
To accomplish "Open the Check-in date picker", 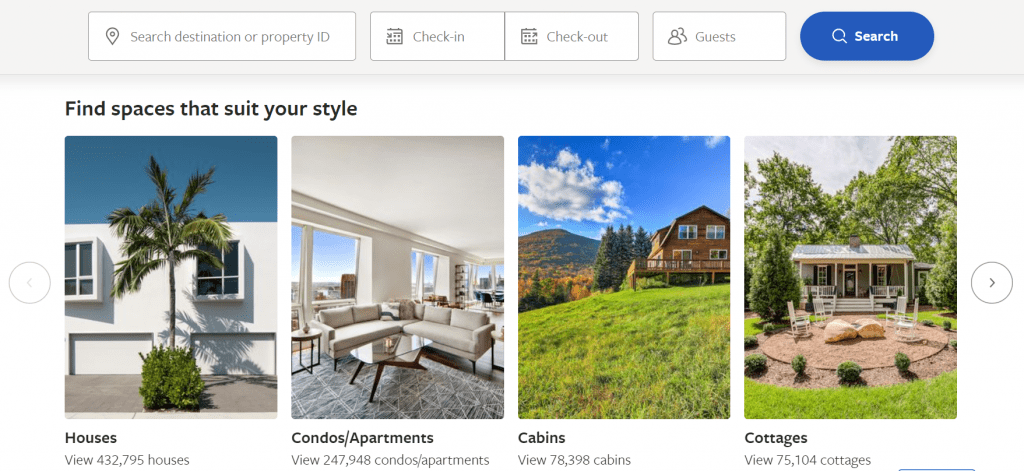I will click(x=438, y=36).
